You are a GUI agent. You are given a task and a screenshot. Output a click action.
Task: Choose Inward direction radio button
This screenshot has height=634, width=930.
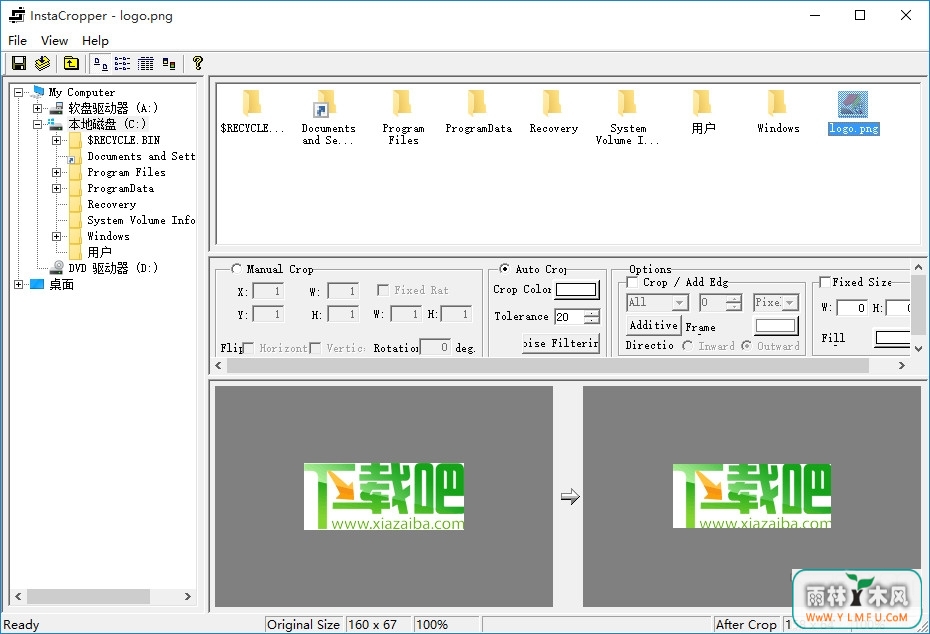point(687,346)
